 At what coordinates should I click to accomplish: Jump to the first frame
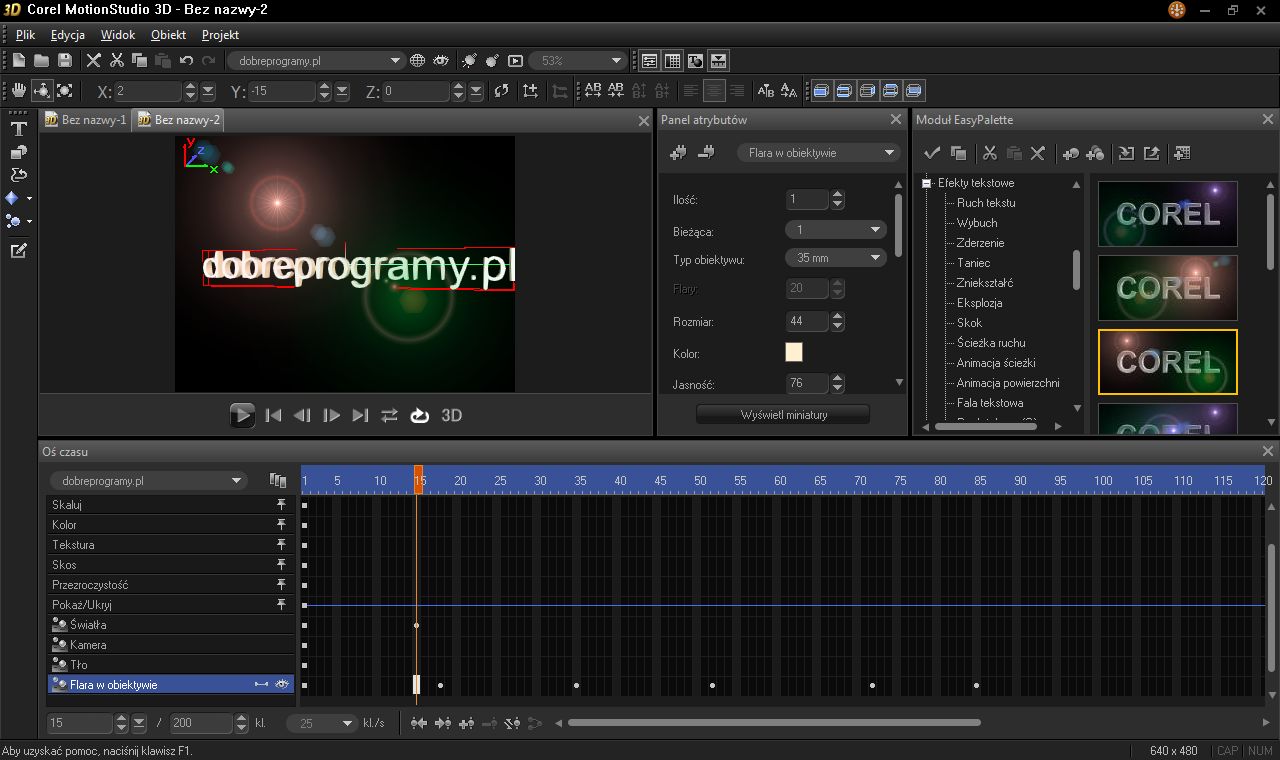click(x=274, y=415)
